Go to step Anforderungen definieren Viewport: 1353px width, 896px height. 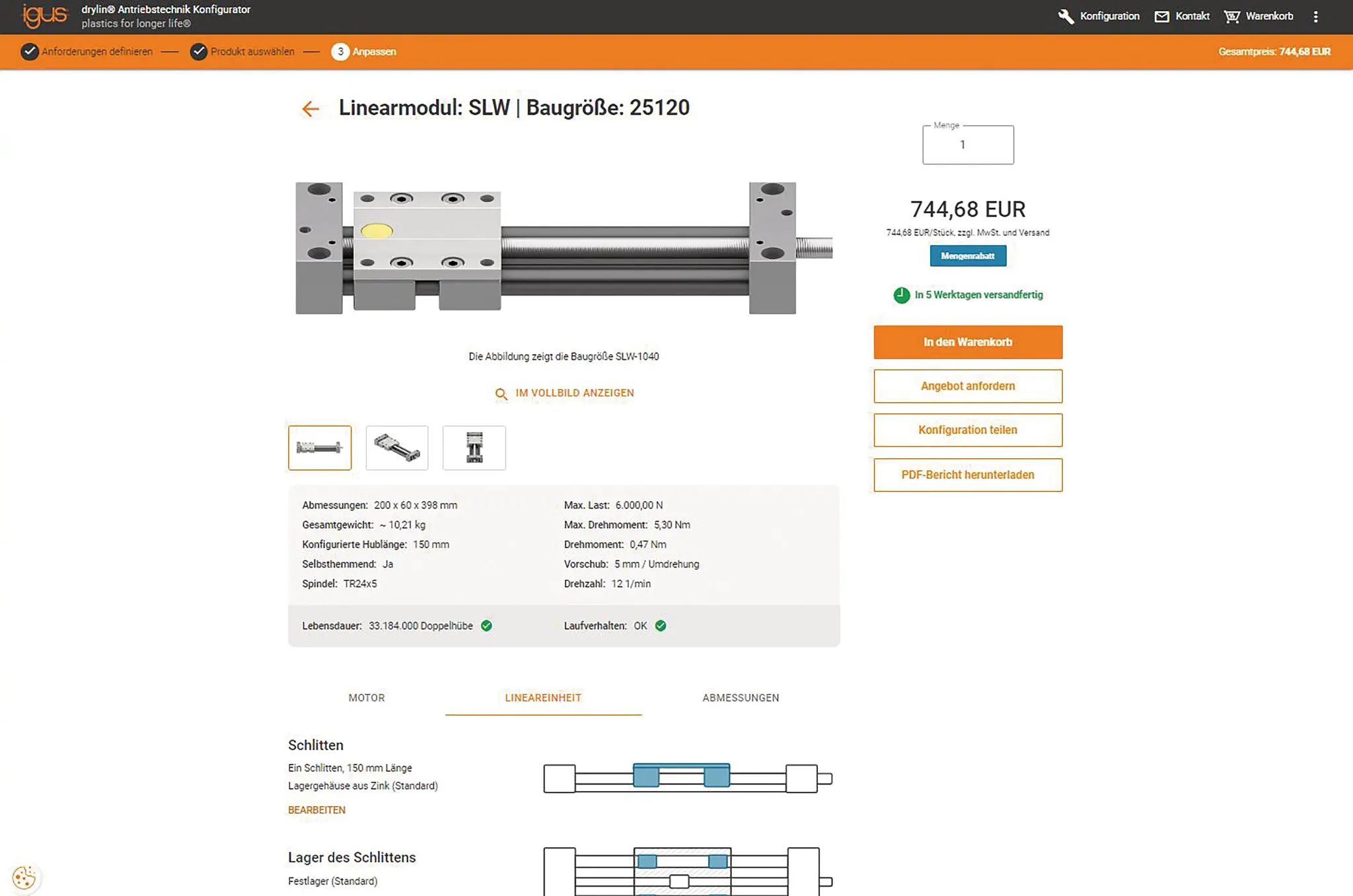click(x=87, y=52)
